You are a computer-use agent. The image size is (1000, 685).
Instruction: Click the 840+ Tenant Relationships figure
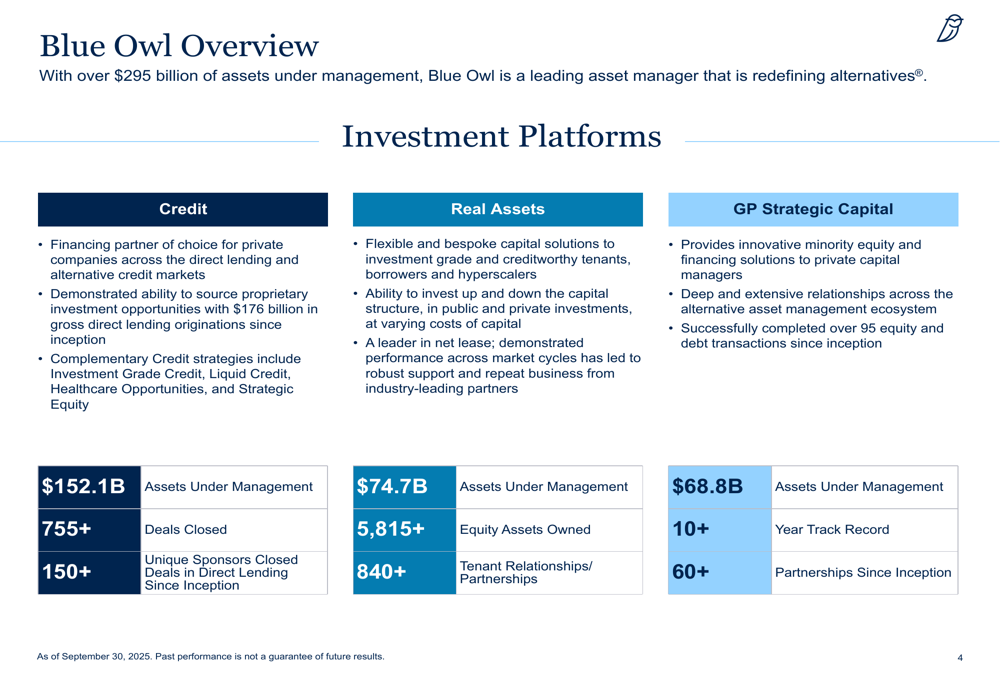381,572
